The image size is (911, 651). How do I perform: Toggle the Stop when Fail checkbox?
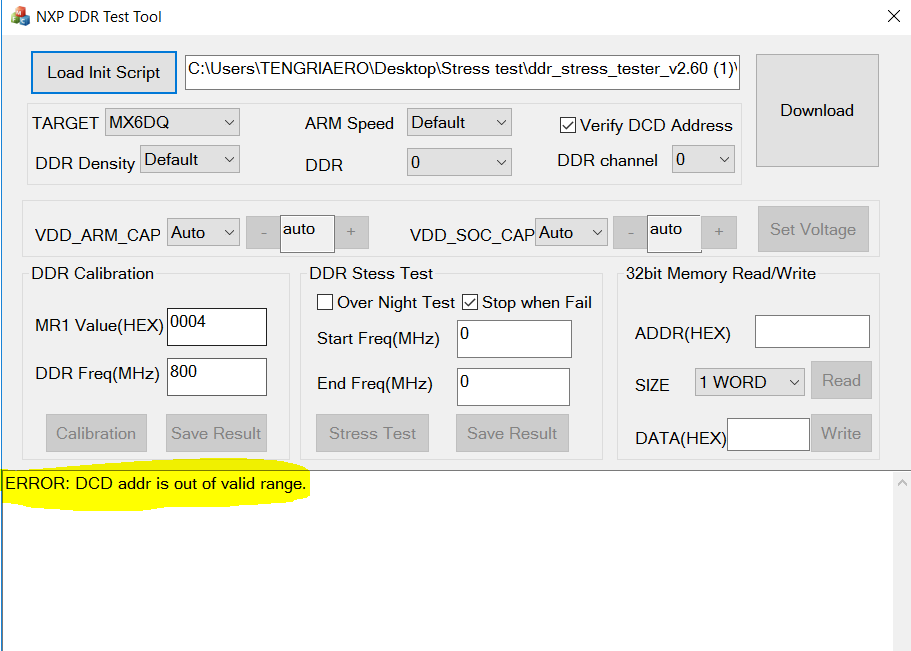tap(470, 302)
